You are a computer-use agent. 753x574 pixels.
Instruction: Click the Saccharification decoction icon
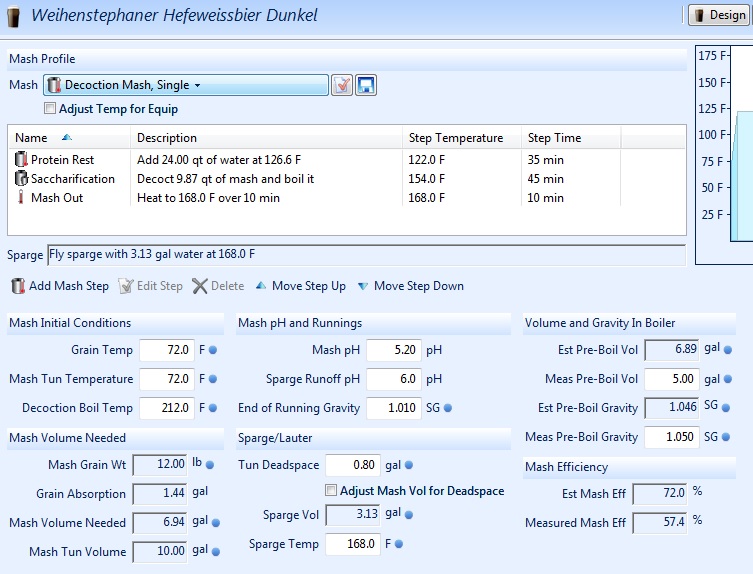coord(21,178)
